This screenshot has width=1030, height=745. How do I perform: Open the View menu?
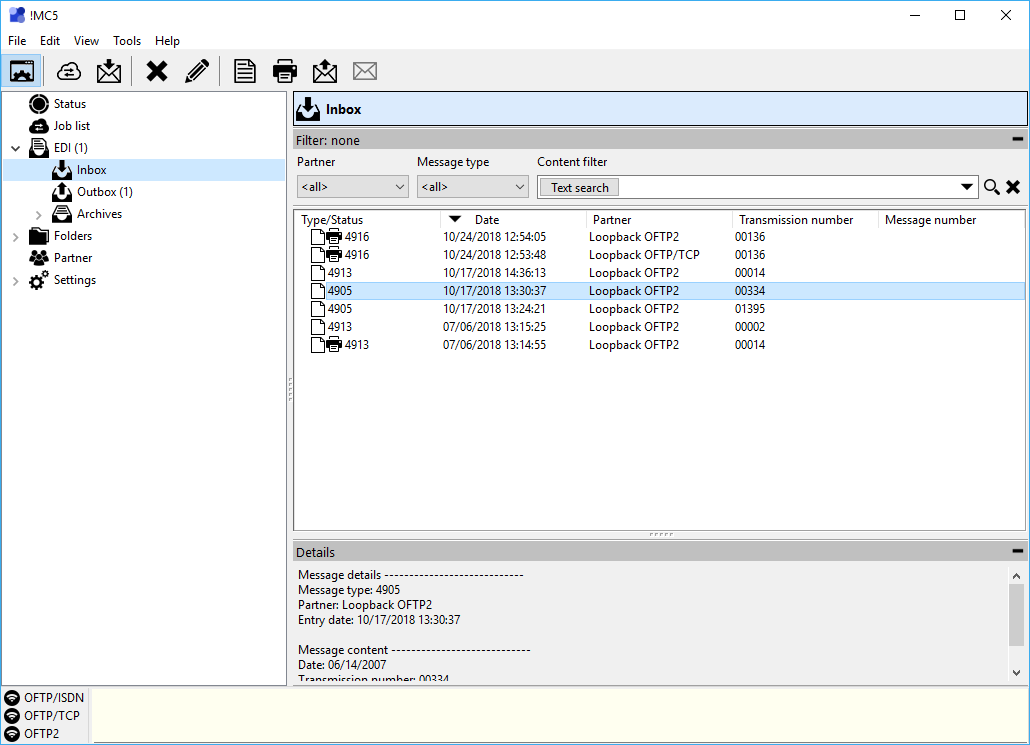pyautogui.click(x=86, y=41)
